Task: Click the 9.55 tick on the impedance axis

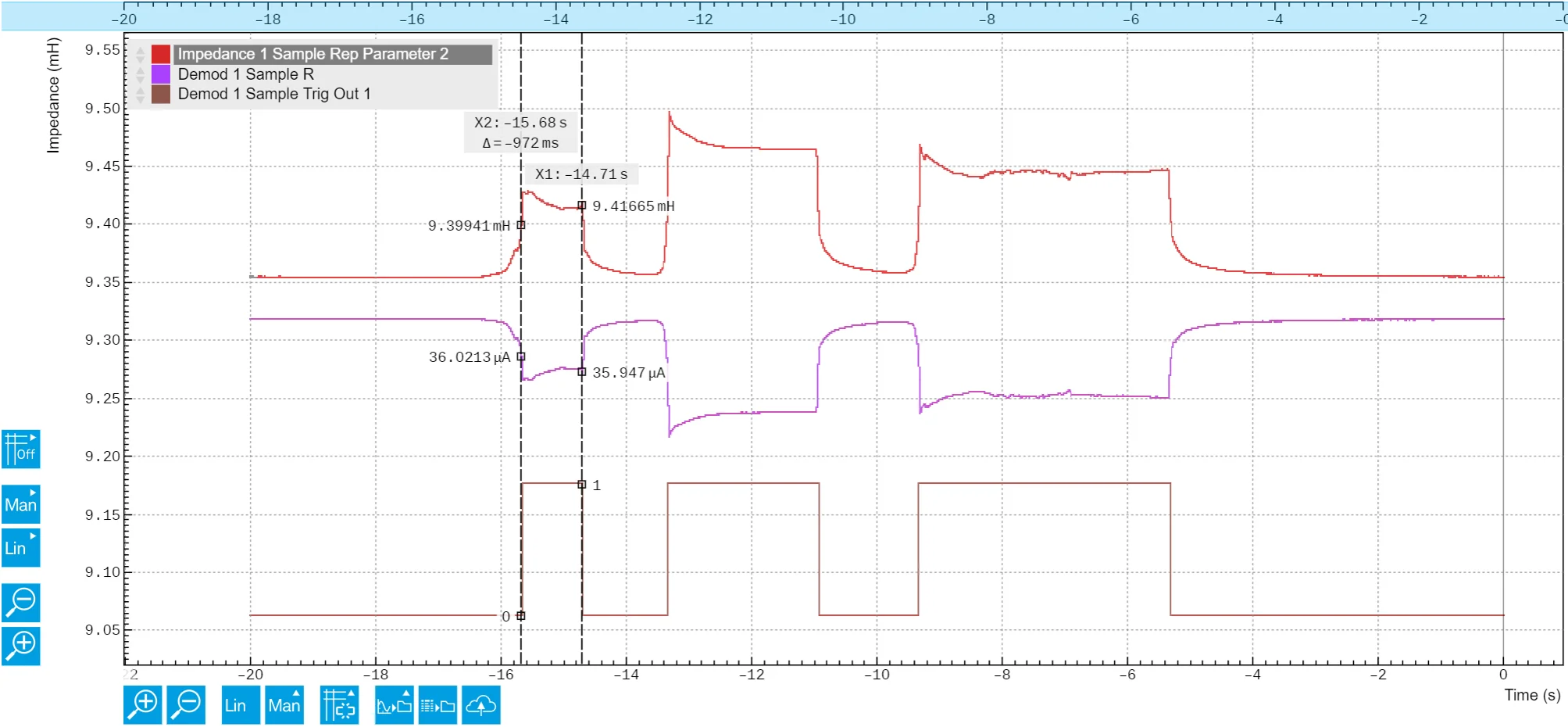Action: (x=102, y=50)
